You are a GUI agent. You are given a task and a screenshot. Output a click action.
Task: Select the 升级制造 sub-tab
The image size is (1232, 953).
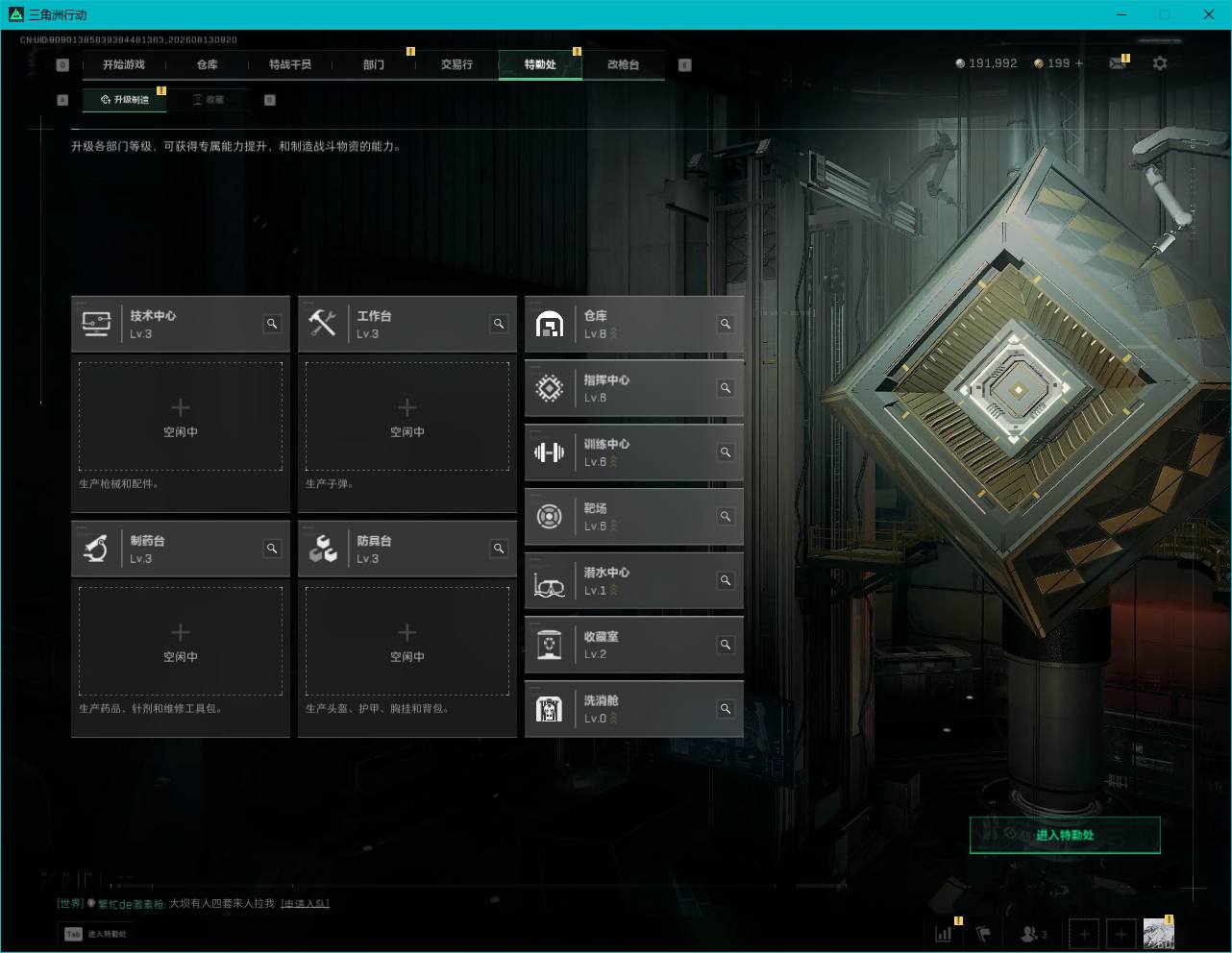click(124, 99)
